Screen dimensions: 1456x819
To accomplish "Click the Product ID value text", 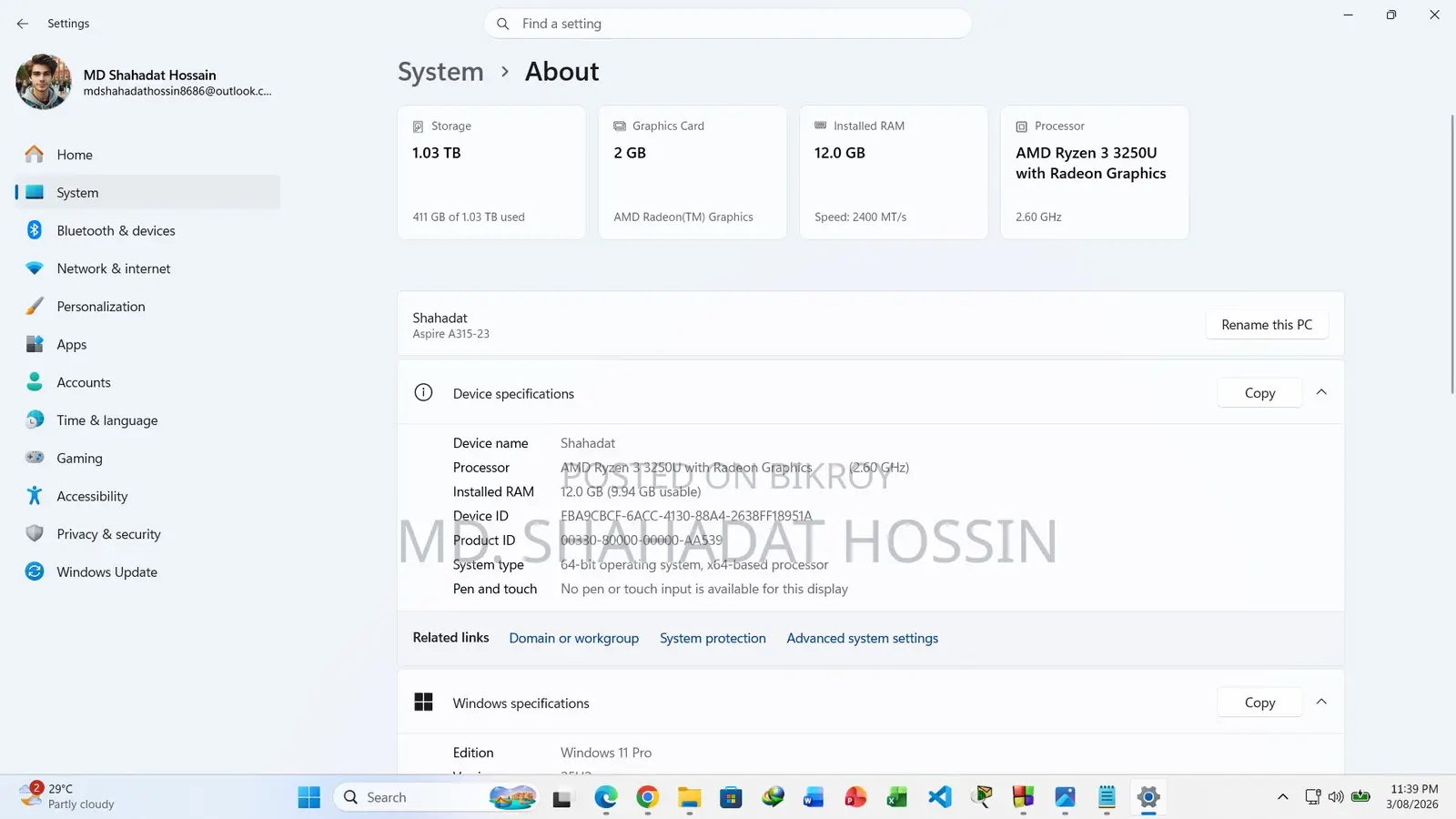I will [642, 541].
